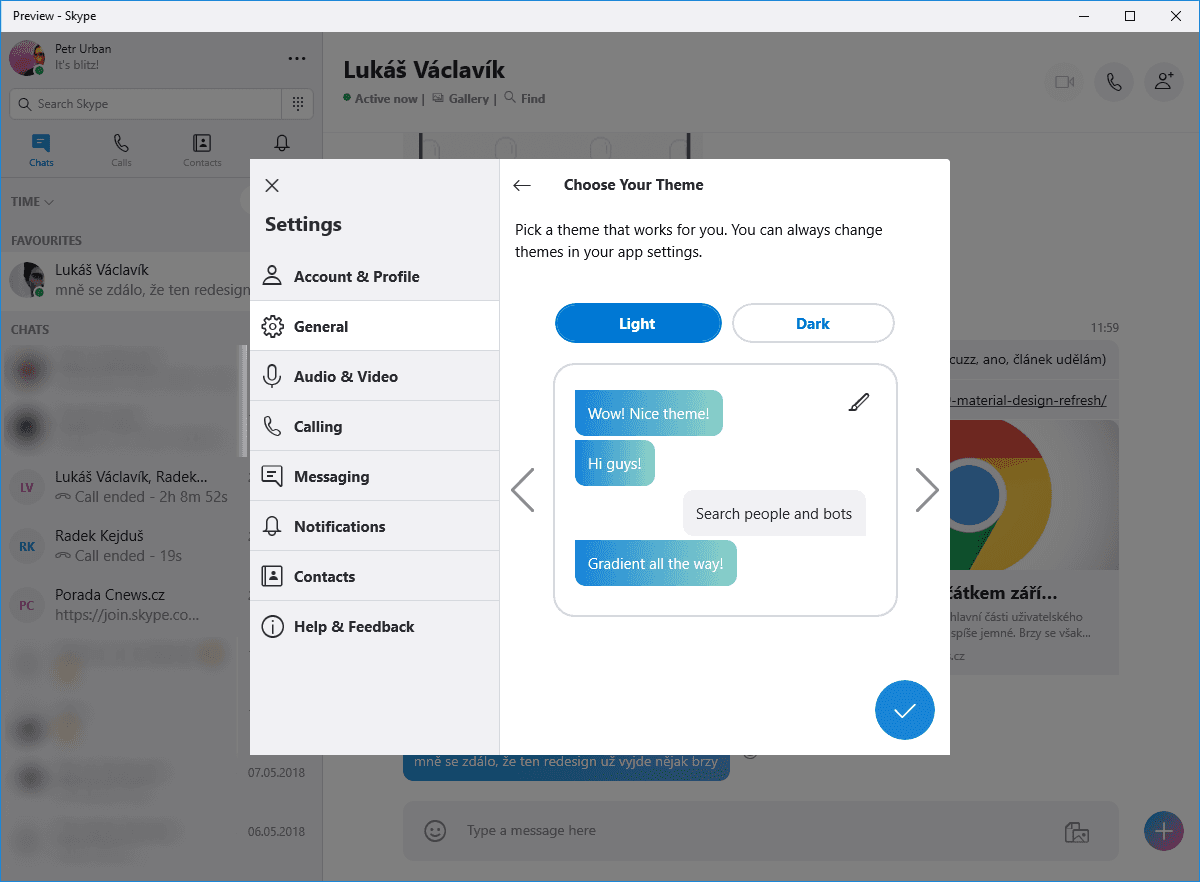Open the emoji picker smiley icon

434,830
